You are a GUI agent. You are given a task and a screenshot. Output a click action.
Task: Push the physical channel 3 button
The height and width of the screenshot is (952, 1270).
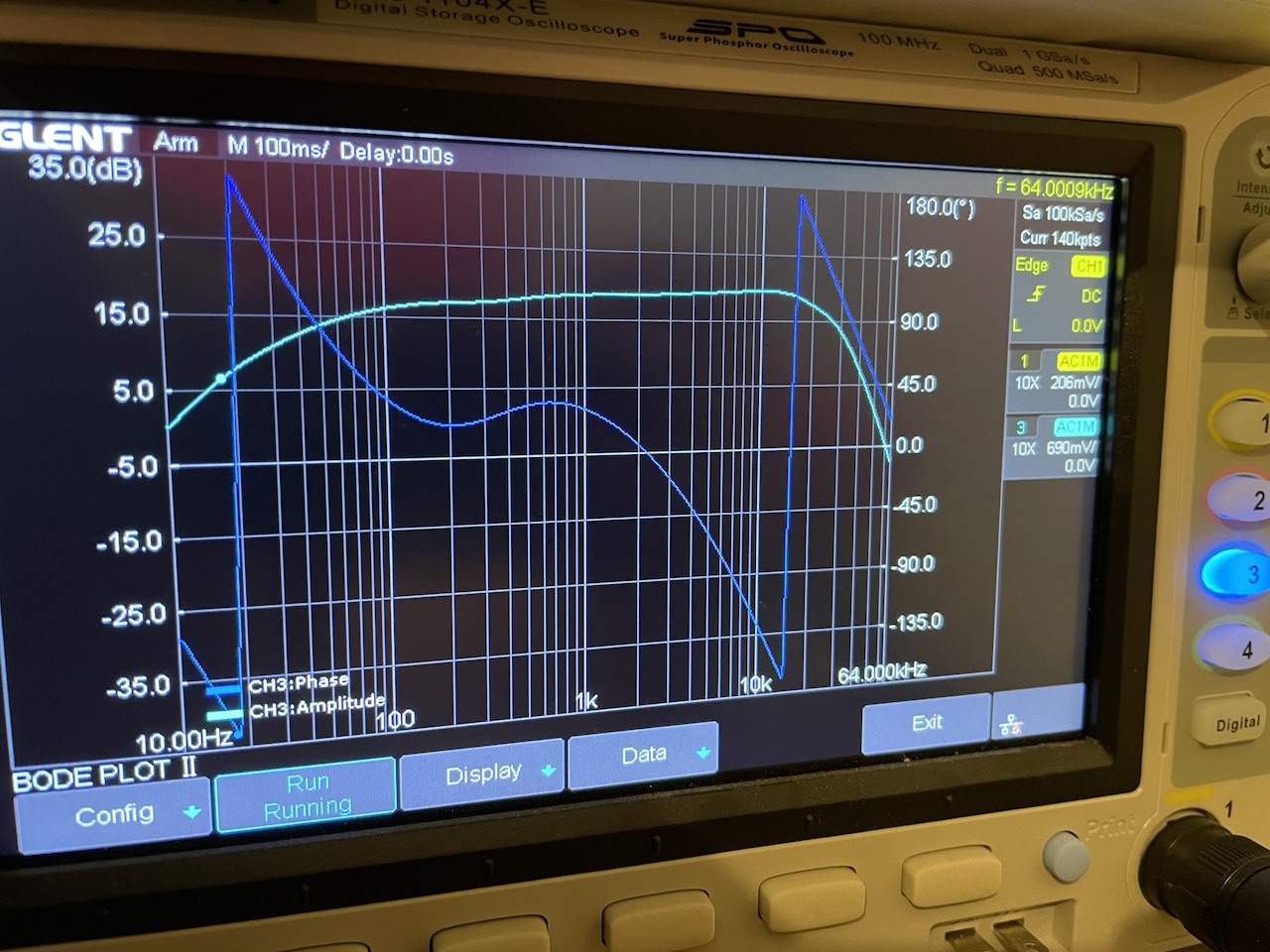click(1237, 572)
